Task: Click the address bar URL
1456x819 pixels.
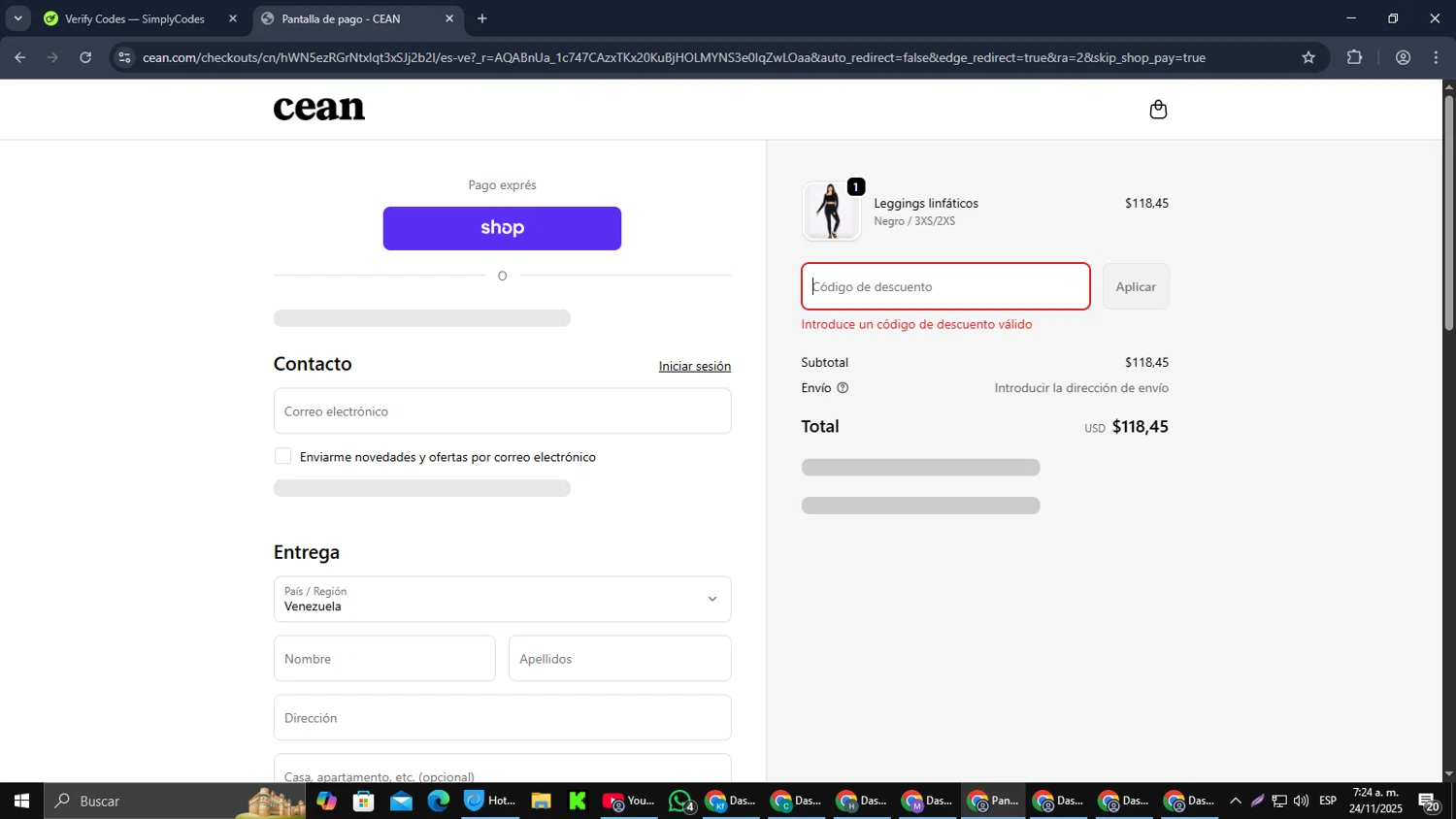Action: pyautogui.click(x=674, y=58)
